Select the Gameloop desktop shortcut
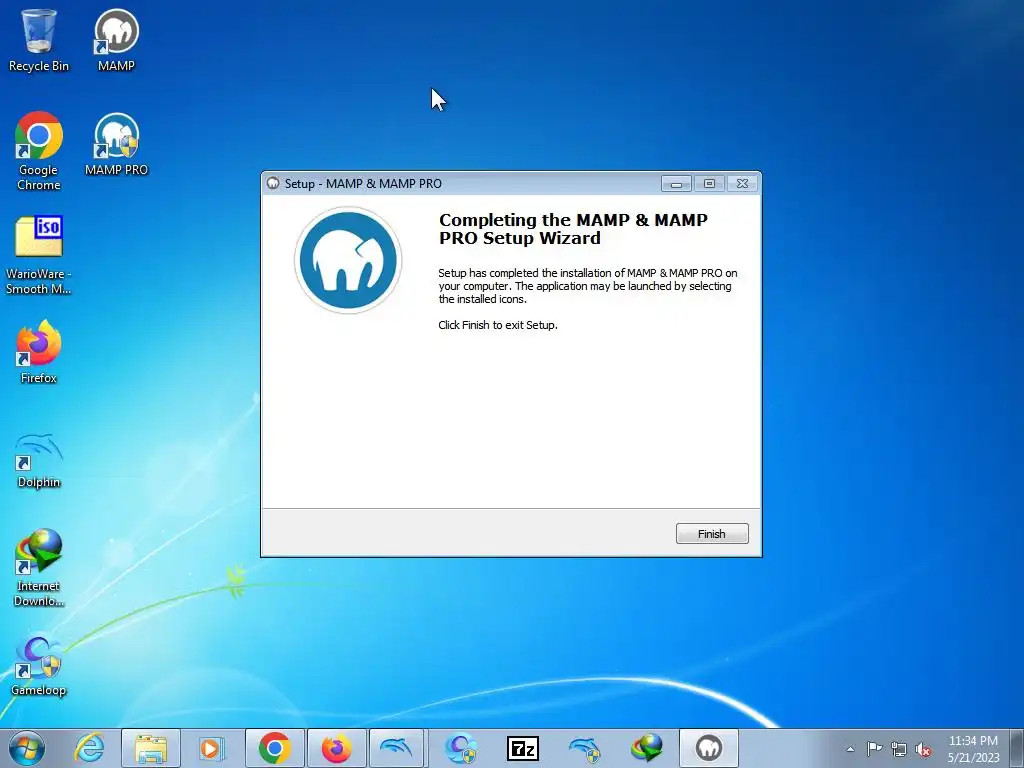This screenshot has height=768, width=1024. pyautogui.click(x=39, y=665)
